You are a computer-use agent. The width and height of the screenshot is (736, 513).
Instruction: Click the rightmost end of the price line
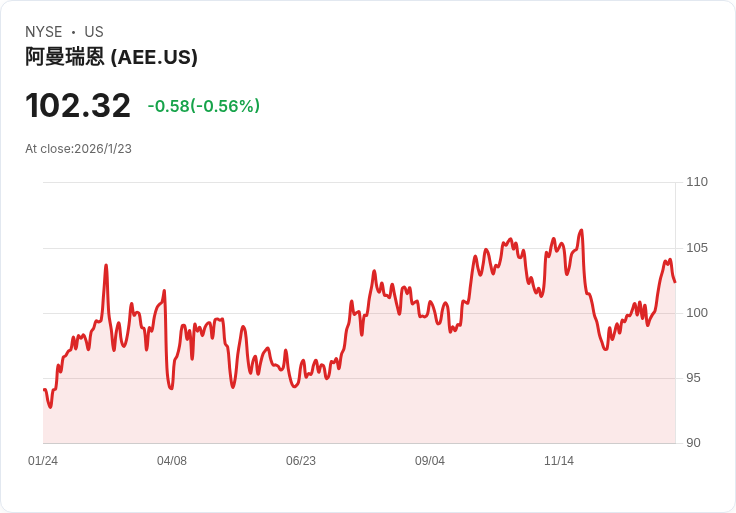click(x=674, y=281)
